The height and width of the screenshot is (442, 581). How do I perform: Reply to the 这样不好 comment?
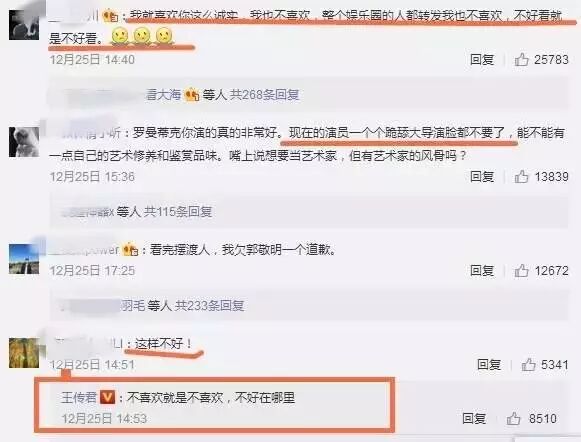489,365
